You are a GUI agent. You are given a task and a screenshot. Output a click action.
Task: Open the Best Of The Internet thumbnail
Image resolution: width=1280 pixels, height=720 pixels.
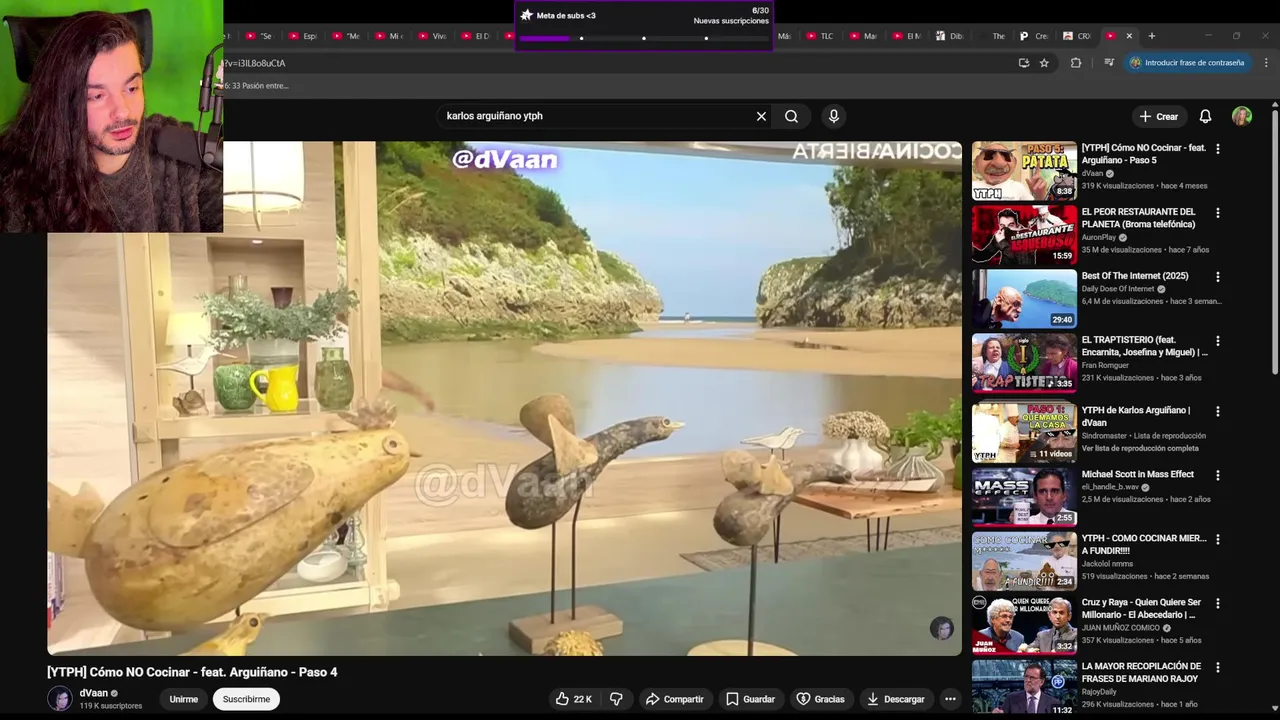tap(1024, 298)
